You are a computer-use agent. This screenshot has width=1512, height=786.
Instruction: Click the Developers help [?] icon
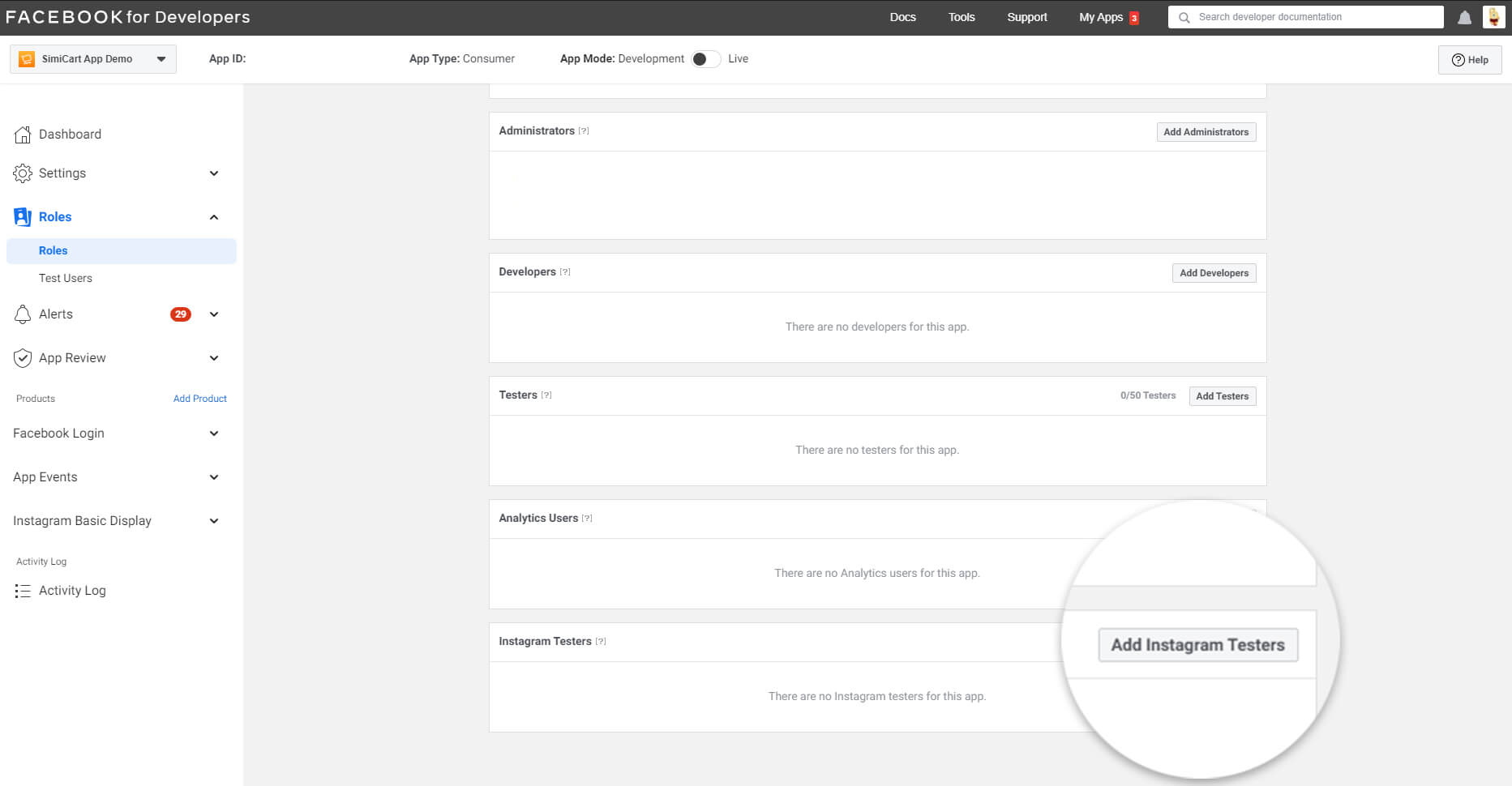click(565, 272)
